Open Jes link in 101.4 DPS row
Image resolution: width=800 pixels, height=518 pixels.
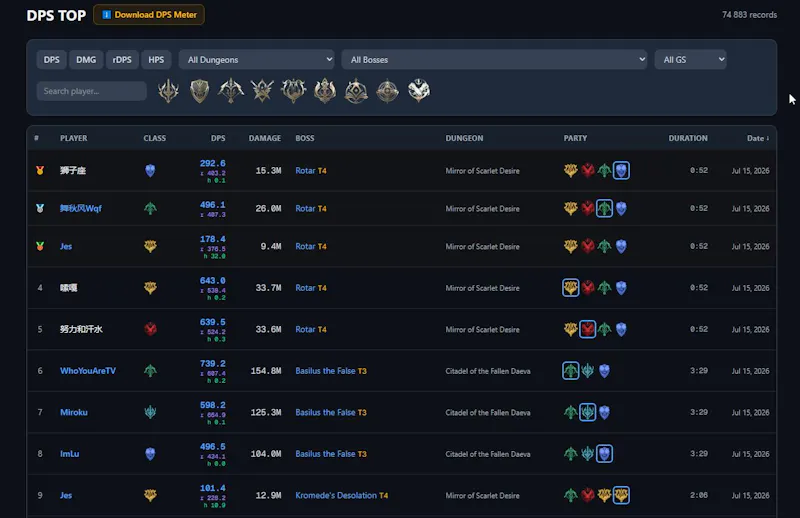coord(66,495)
